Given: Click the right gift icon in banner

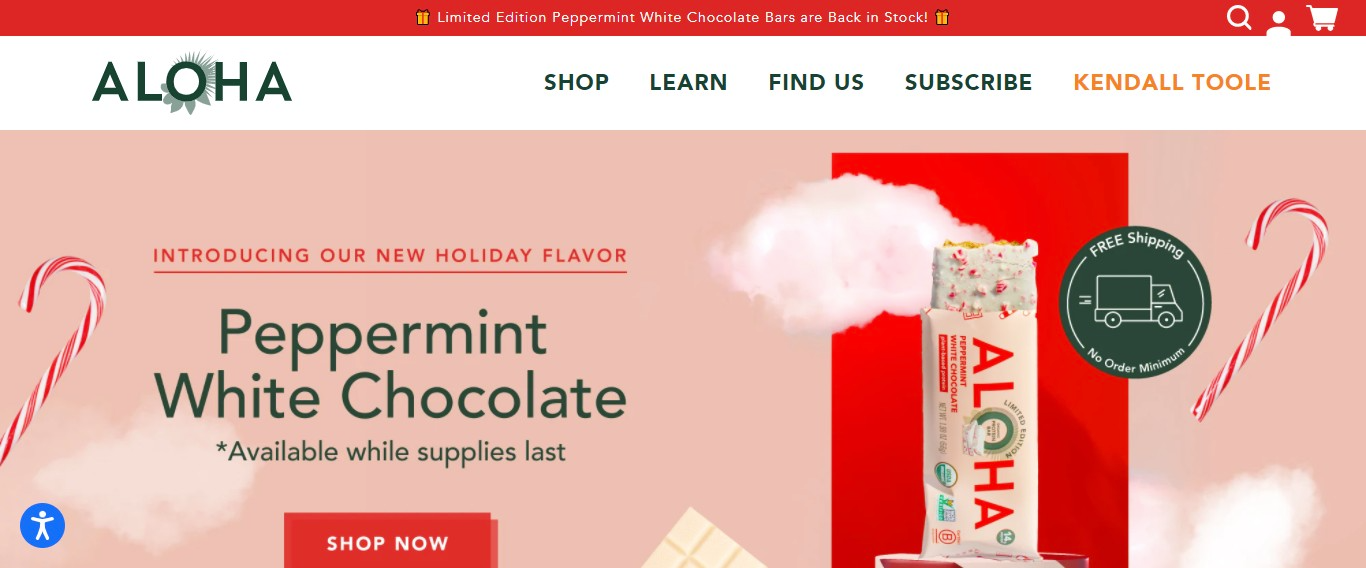Looking at the screenshot, I should [942, 17].
